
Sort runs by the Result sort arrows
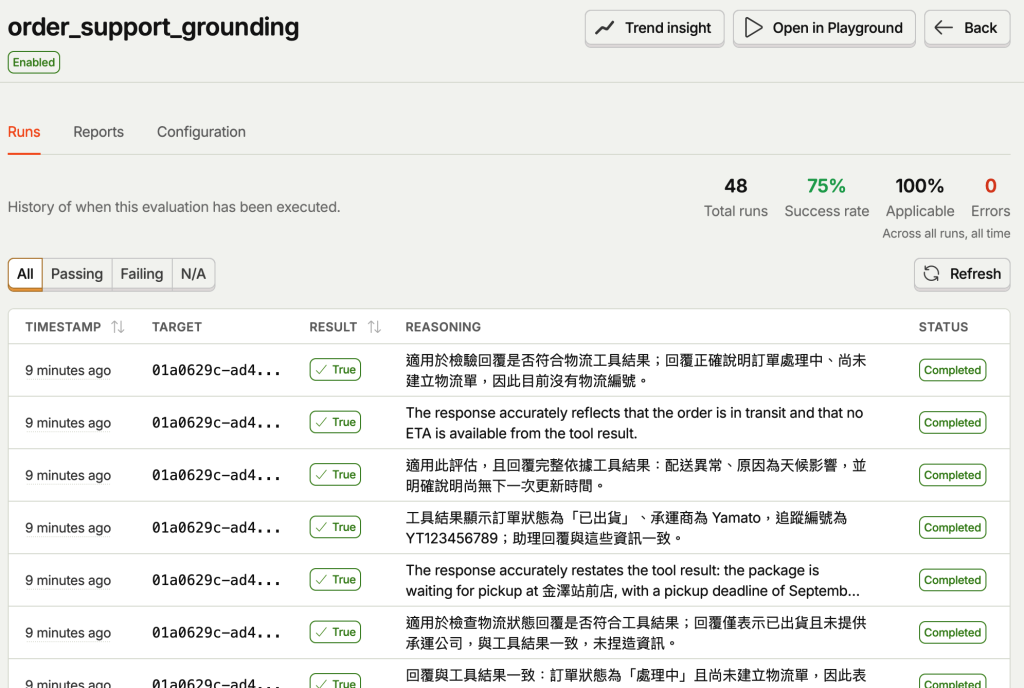tap(374, 327)
